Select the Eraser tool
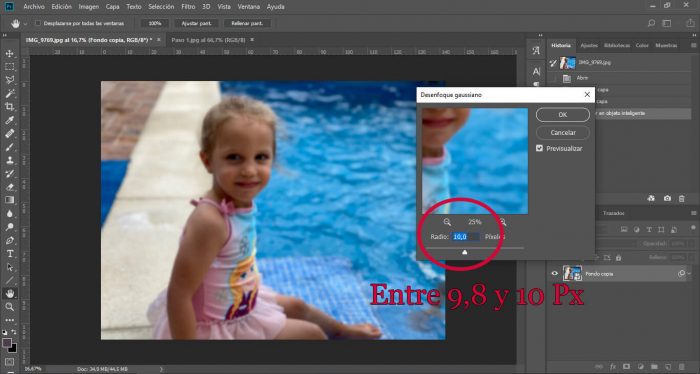Viewport: 700px width, 374px height. (x=9, y=187)
